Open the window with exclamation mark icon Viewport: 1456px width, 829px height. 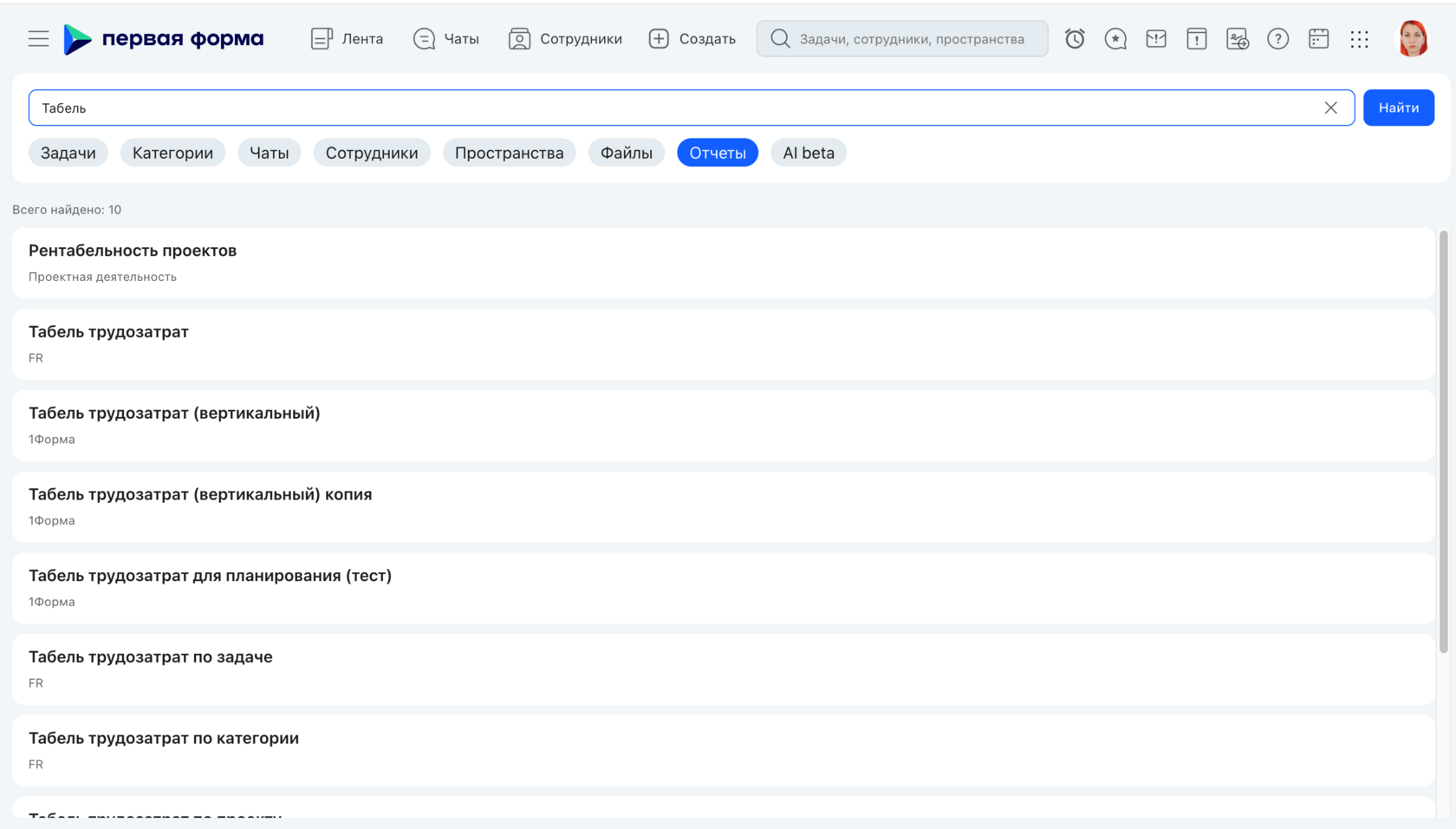click(x=1197, y=38)
